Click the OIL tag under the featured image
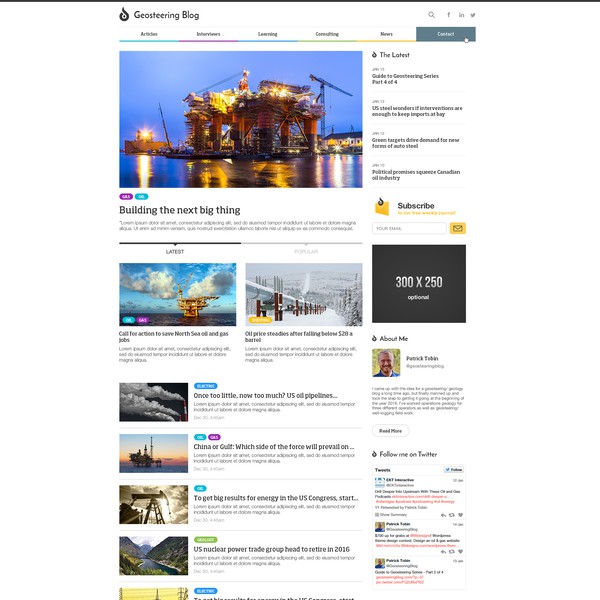Image resolution: width=600 pixels, height=600 pixels. pos(141,197)
